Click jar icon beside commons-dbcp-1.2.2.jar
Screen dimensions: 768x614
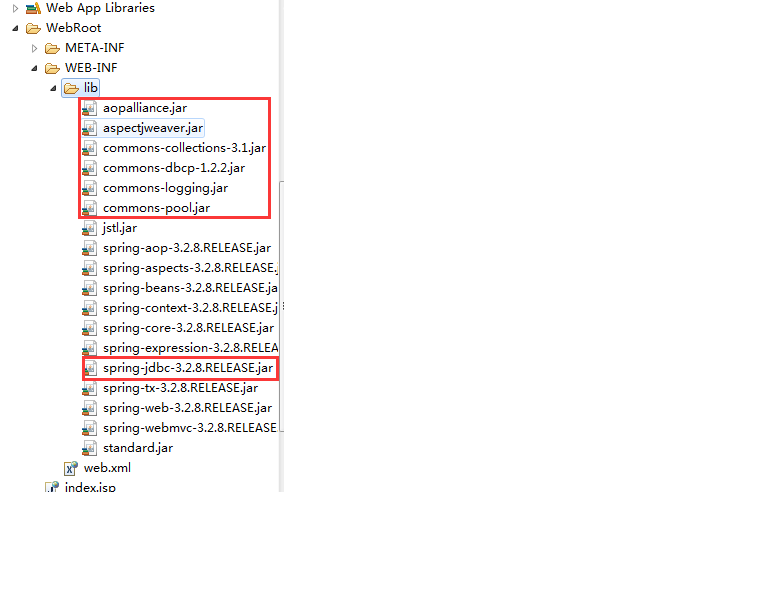(89, 168)
